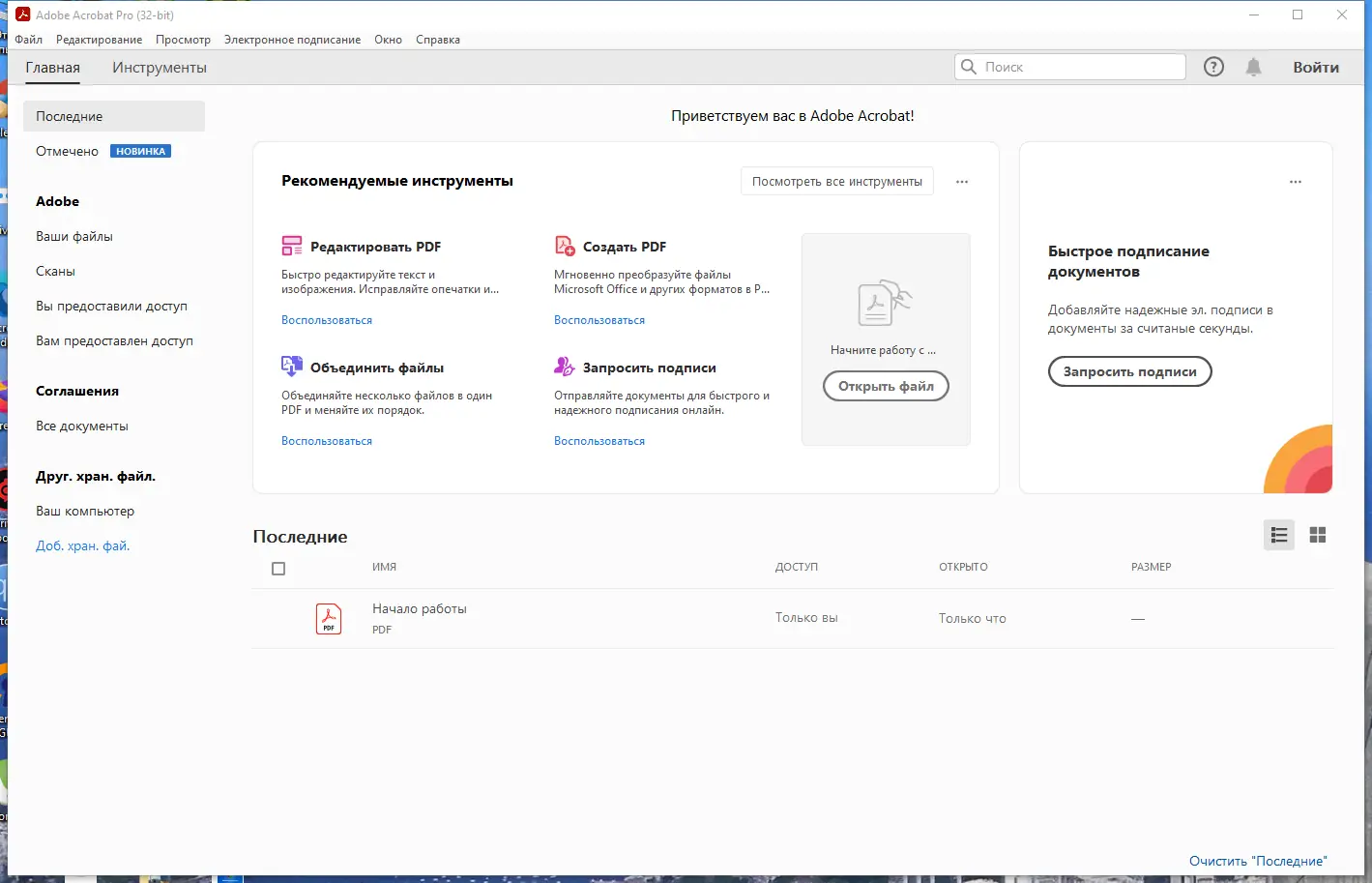Screen dimensions: 1372x883
Task: Select Отмечено in the sidebar
Action: 68,151
